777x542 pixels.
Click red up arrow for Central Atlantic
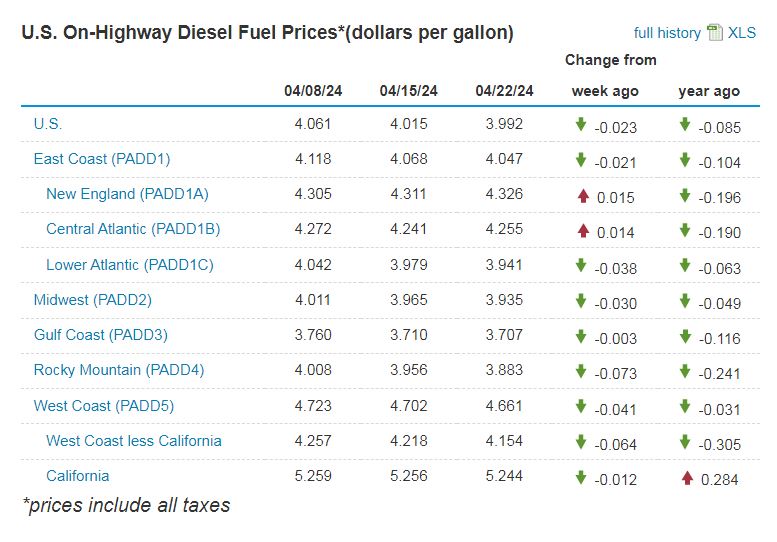pyautogui.click(x=582, y=231)
